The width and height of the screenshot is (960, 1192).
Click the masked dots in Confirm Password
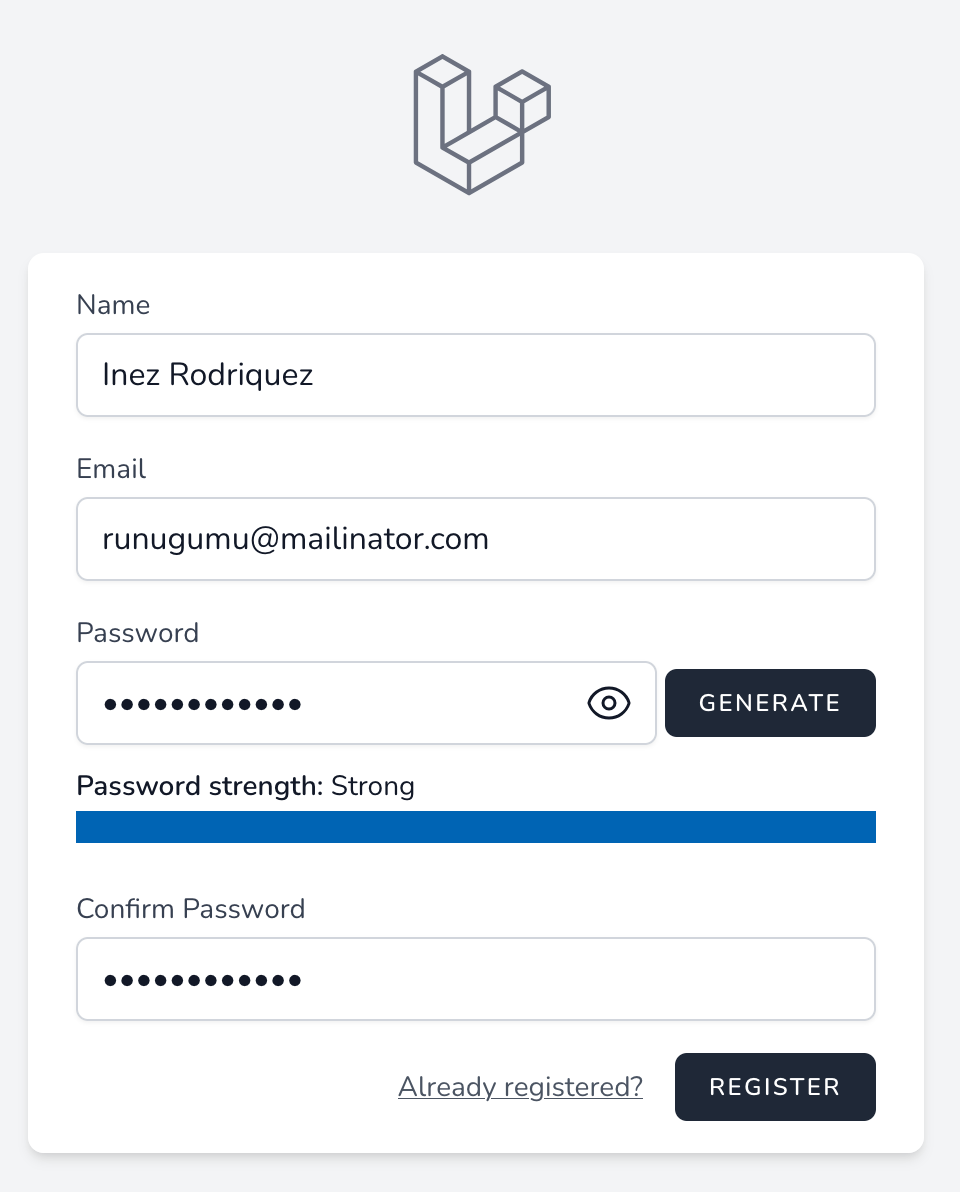coord(202,980)
